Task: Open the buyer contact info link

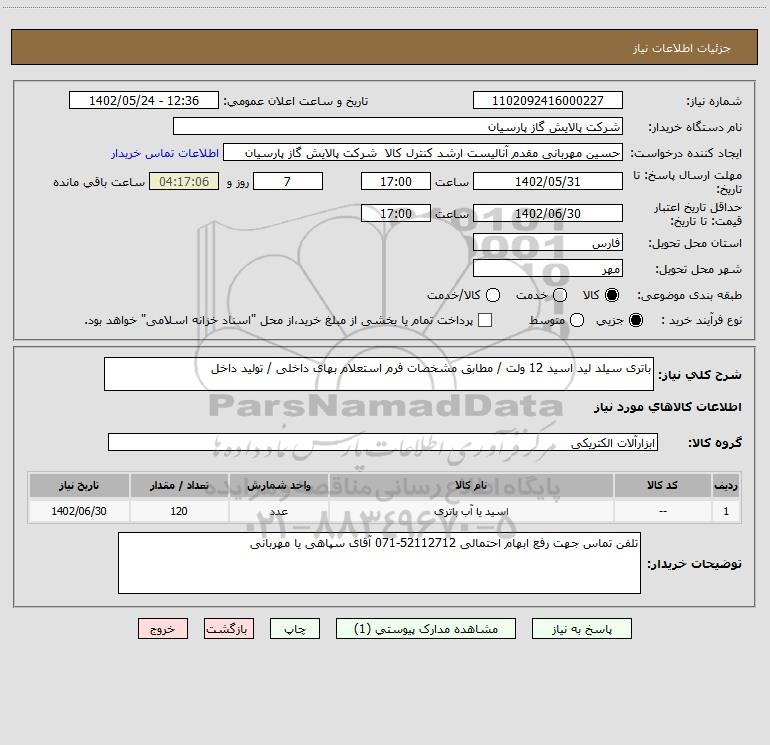Action: 165,153
